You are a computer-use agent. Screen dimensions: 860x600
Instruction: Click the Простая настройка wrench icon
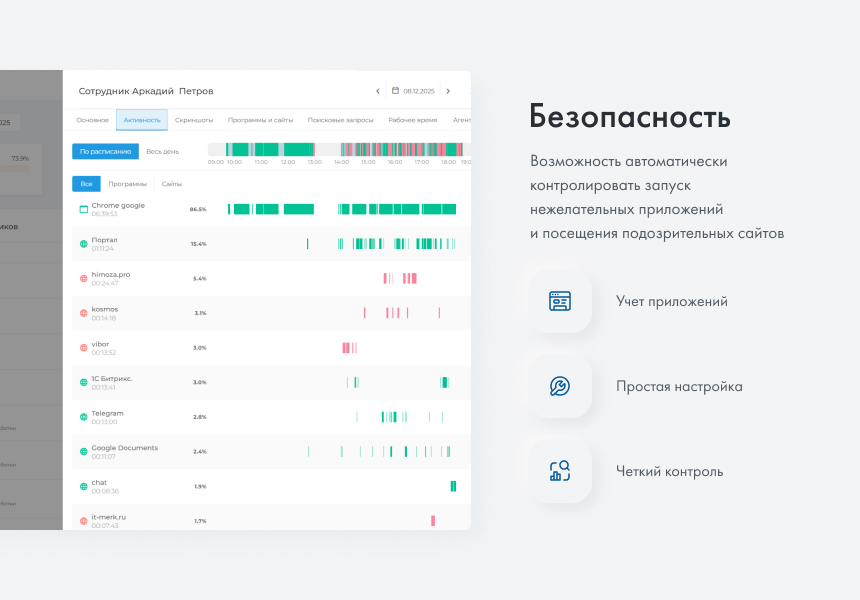560,386
